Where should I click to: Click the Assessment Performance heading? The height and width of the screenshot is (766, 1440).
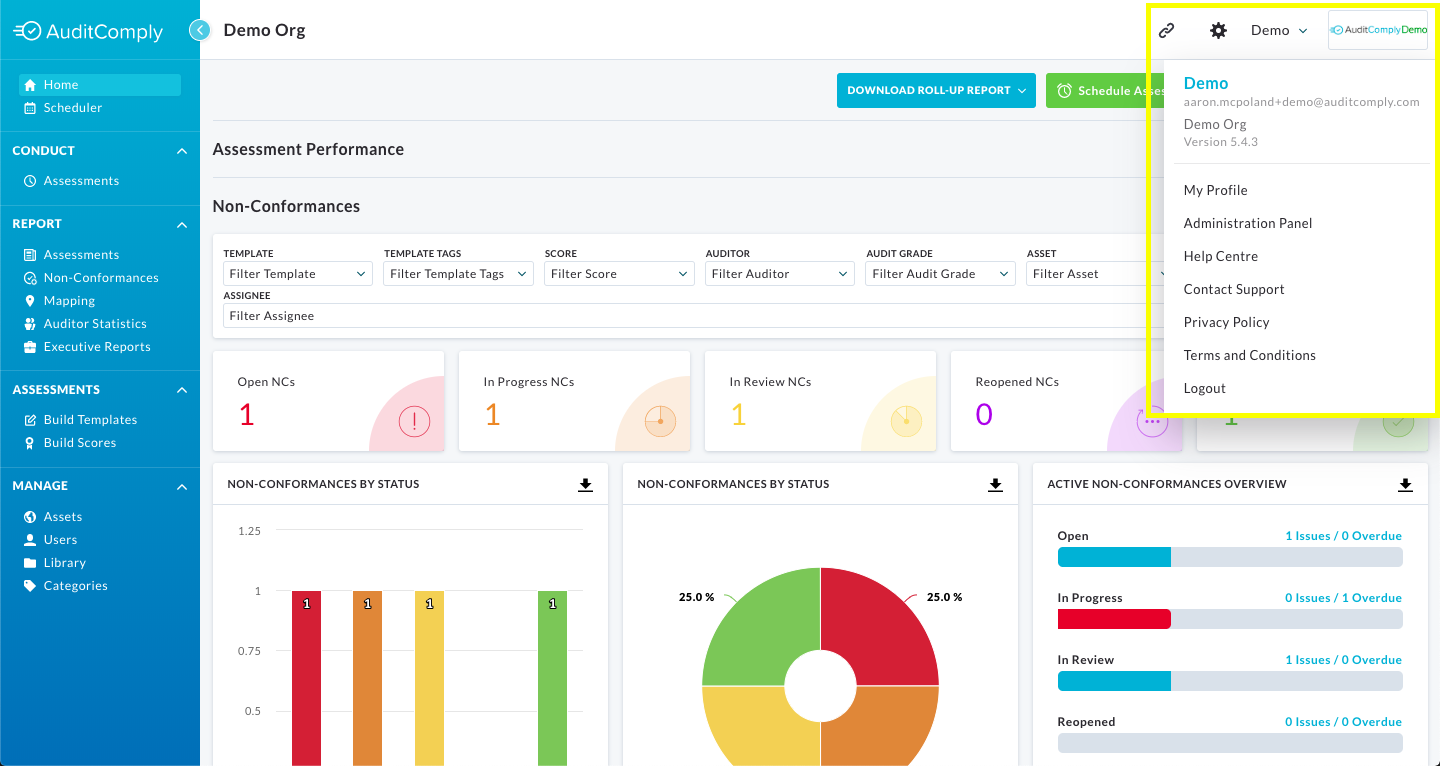pos(308,149)
